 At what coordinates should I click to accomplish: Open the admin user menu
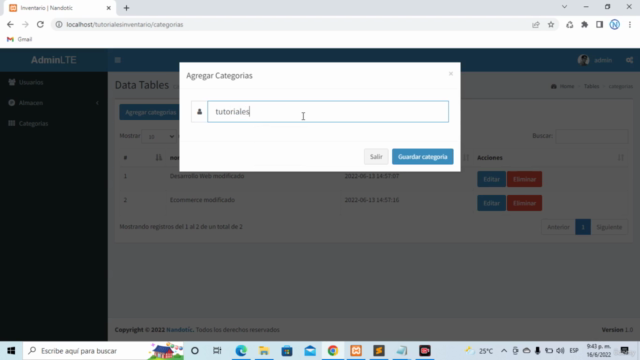[595, 60]
